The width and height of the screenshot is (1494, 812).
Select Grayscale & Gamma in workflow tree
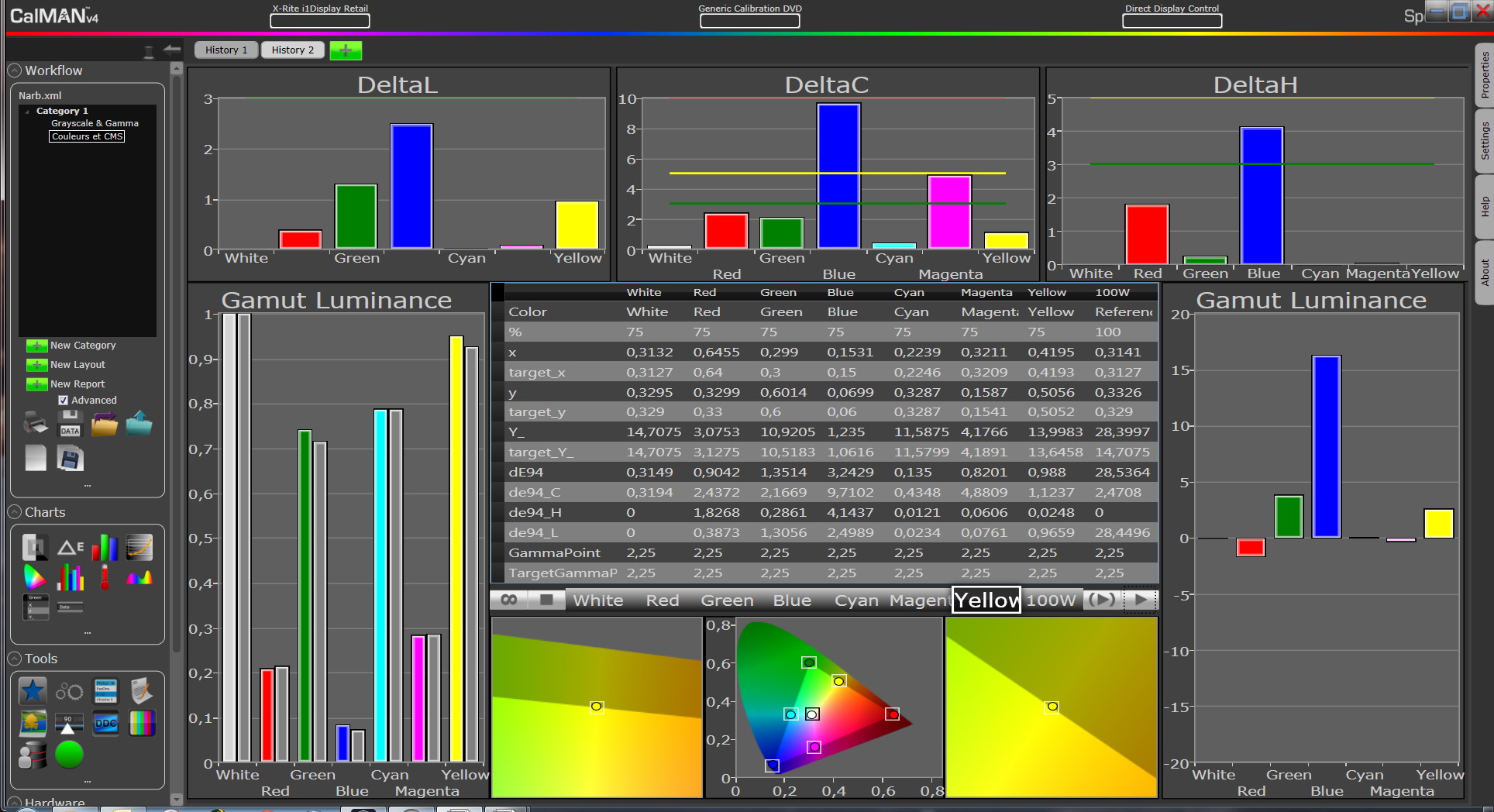click(x=95, y=124)
